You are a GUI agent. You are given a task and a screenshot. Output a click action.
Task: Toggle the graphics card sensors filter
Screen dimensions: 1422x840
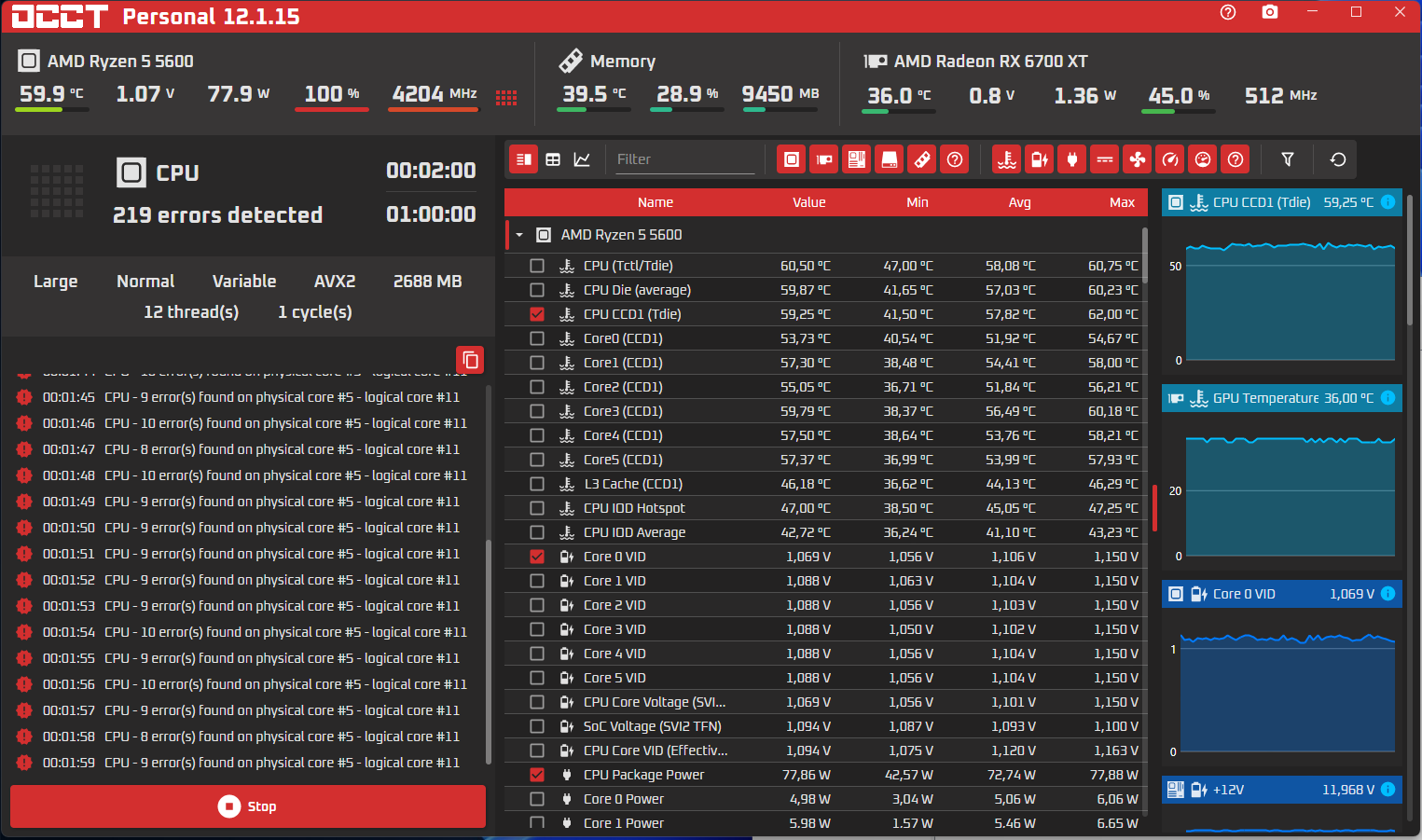(824, 159)
